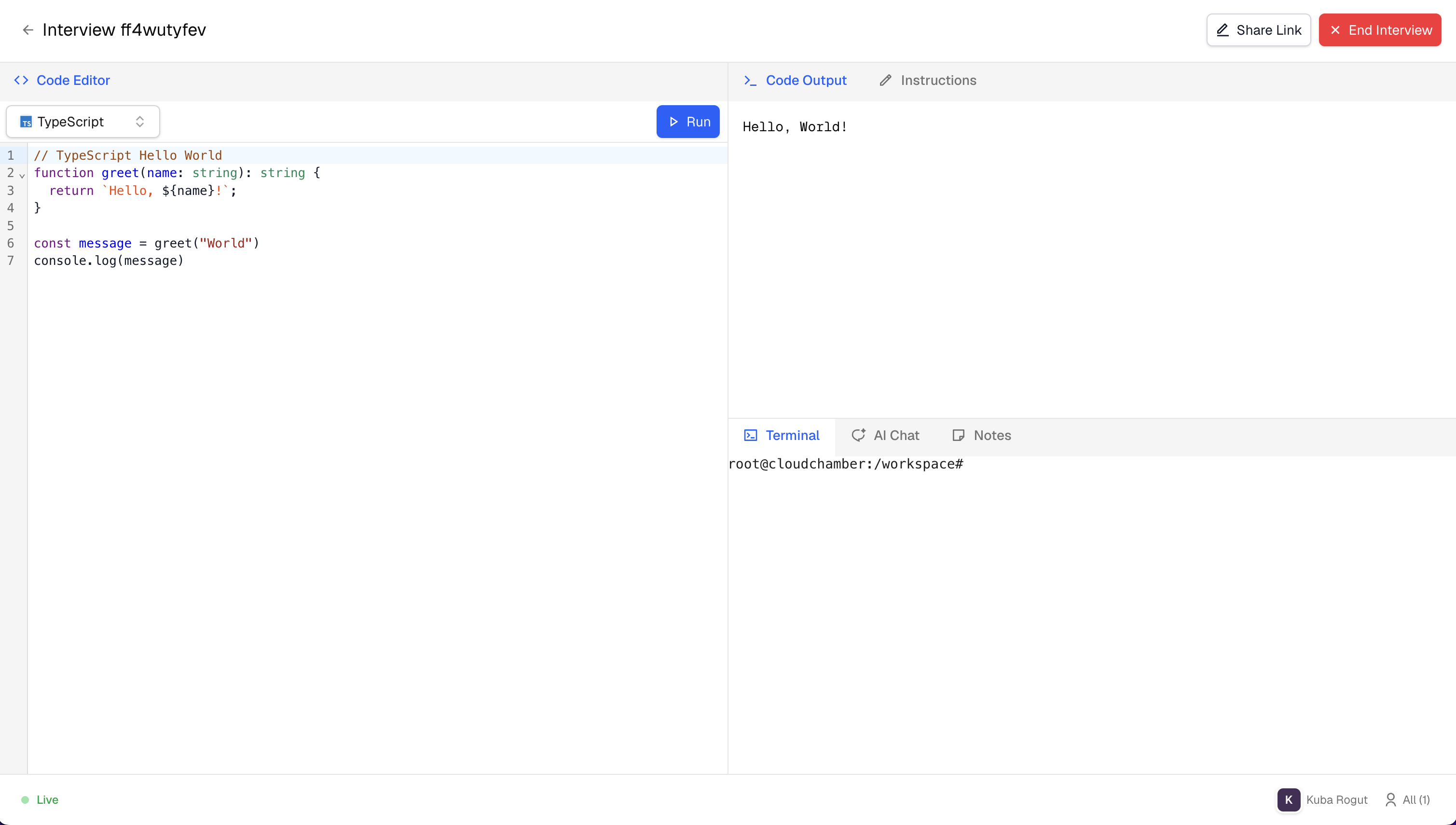This screenshot has height=825, width=1456.
Task: Run the code
Action: tap(688, 122)
